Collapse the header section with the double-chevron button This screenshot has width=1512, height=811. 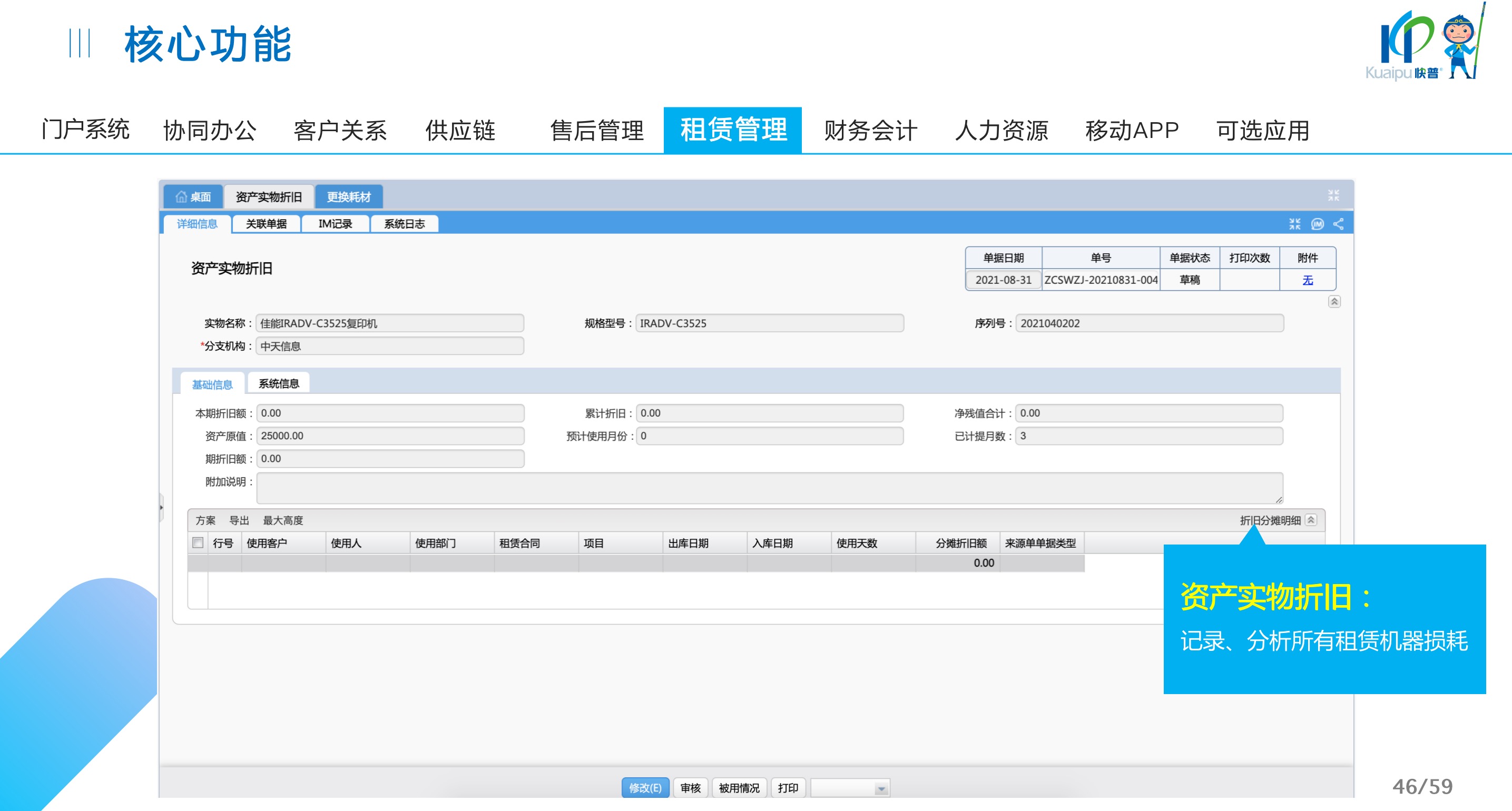click(1334, 302)
